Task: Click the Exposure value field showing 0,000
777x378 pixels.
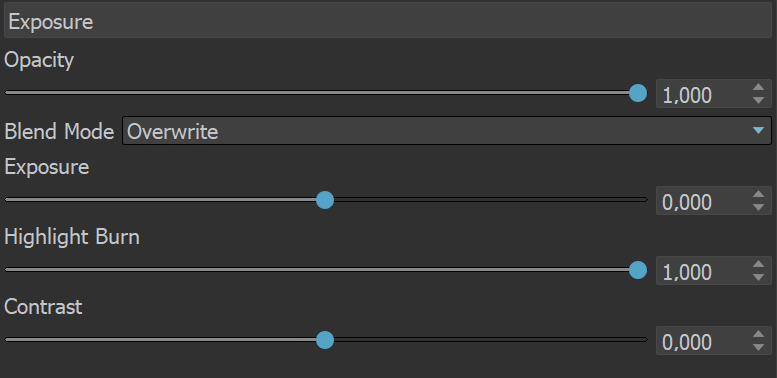Action: tap(704, 201)
